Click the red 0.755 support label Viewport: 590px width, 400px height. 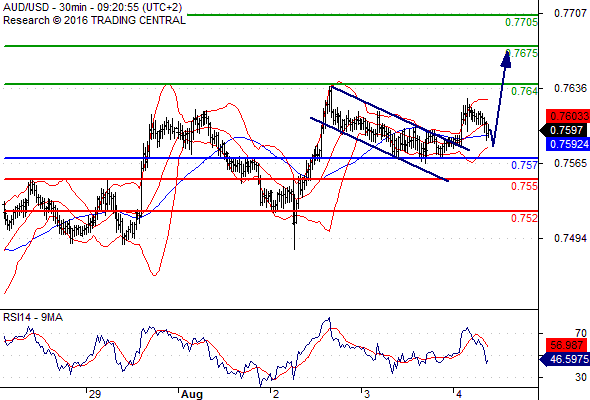(x=524, y=186)
